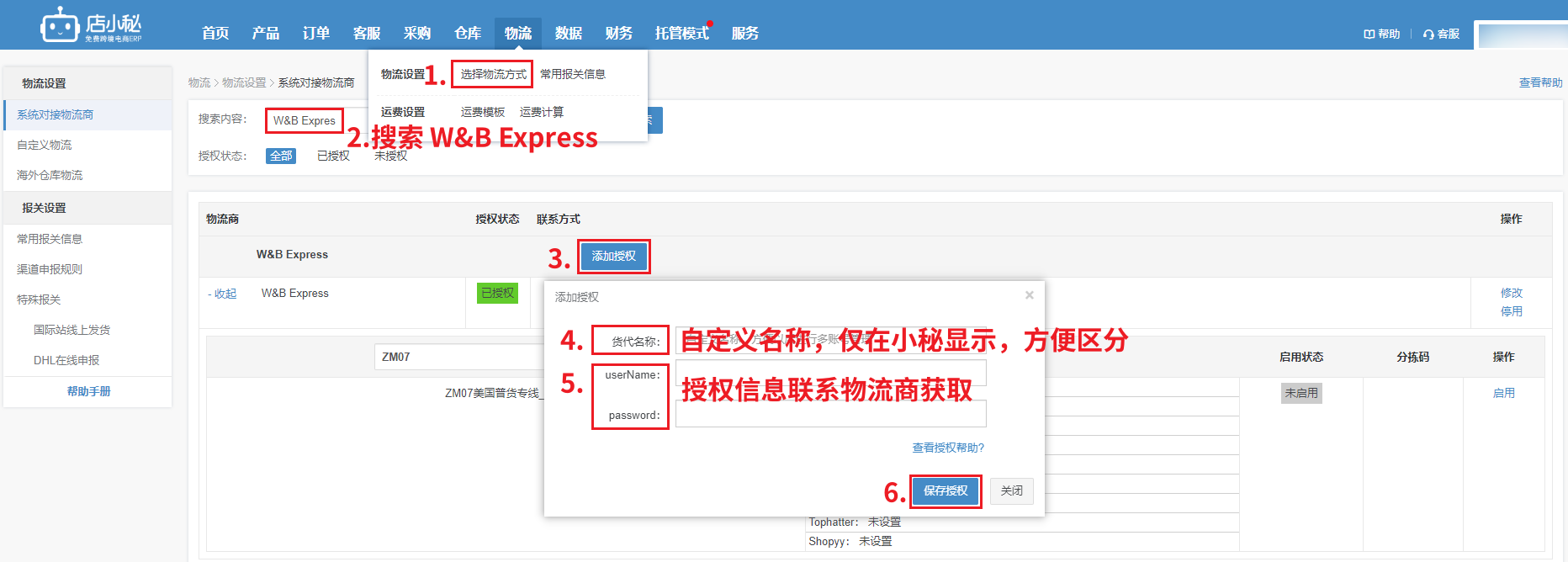Open the 托管模式 menu
The width and height of the screenshot is (1568, 562).
(682, 33)
